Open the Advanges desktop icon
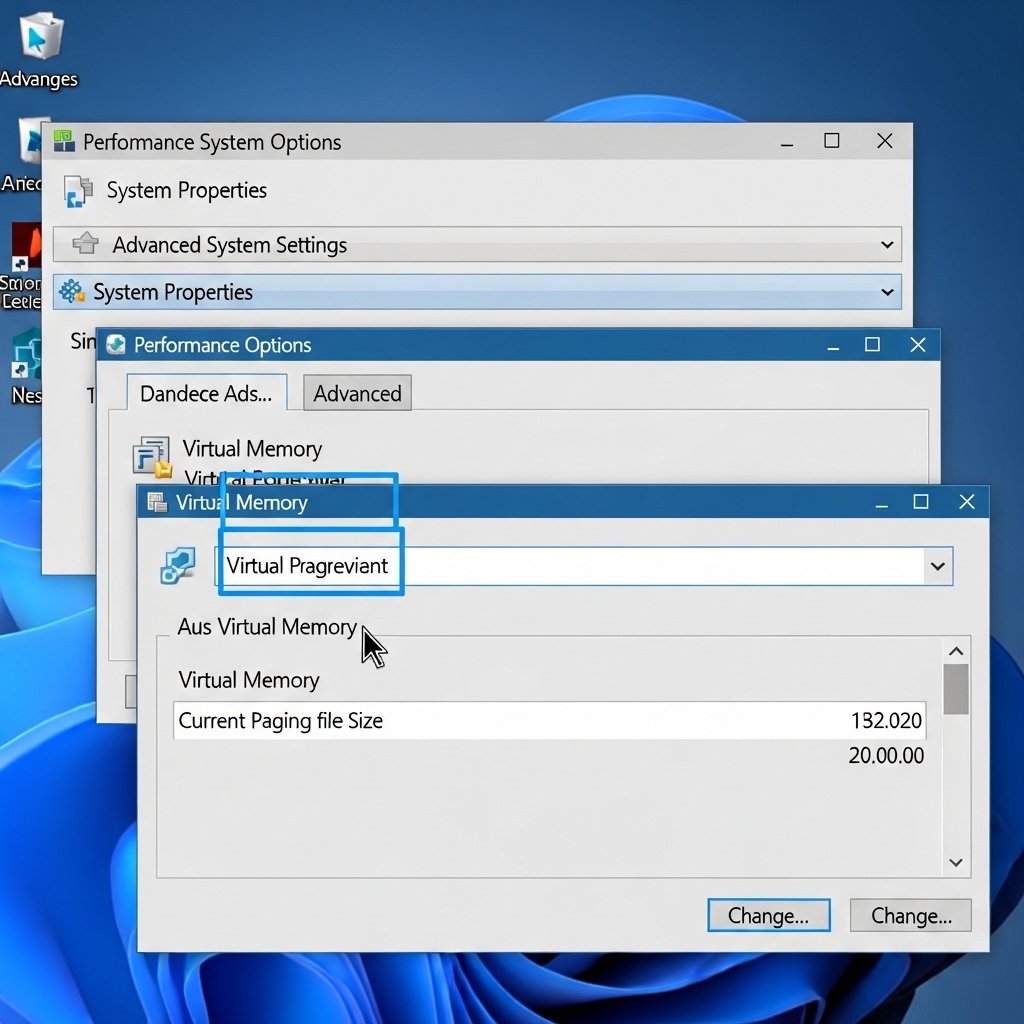 click(x=40, y=38)
